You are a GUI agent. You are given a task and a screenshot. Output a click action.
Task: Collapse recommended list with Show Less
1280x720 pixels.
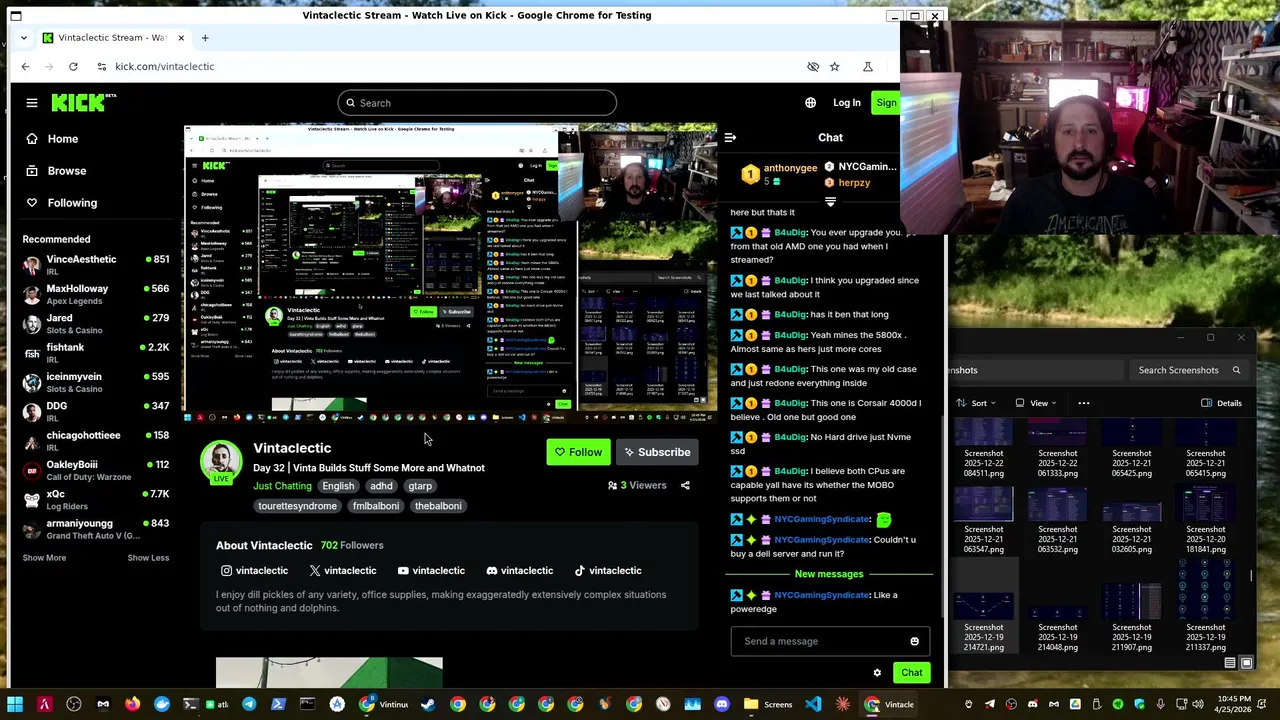click(x=148, y=558)
